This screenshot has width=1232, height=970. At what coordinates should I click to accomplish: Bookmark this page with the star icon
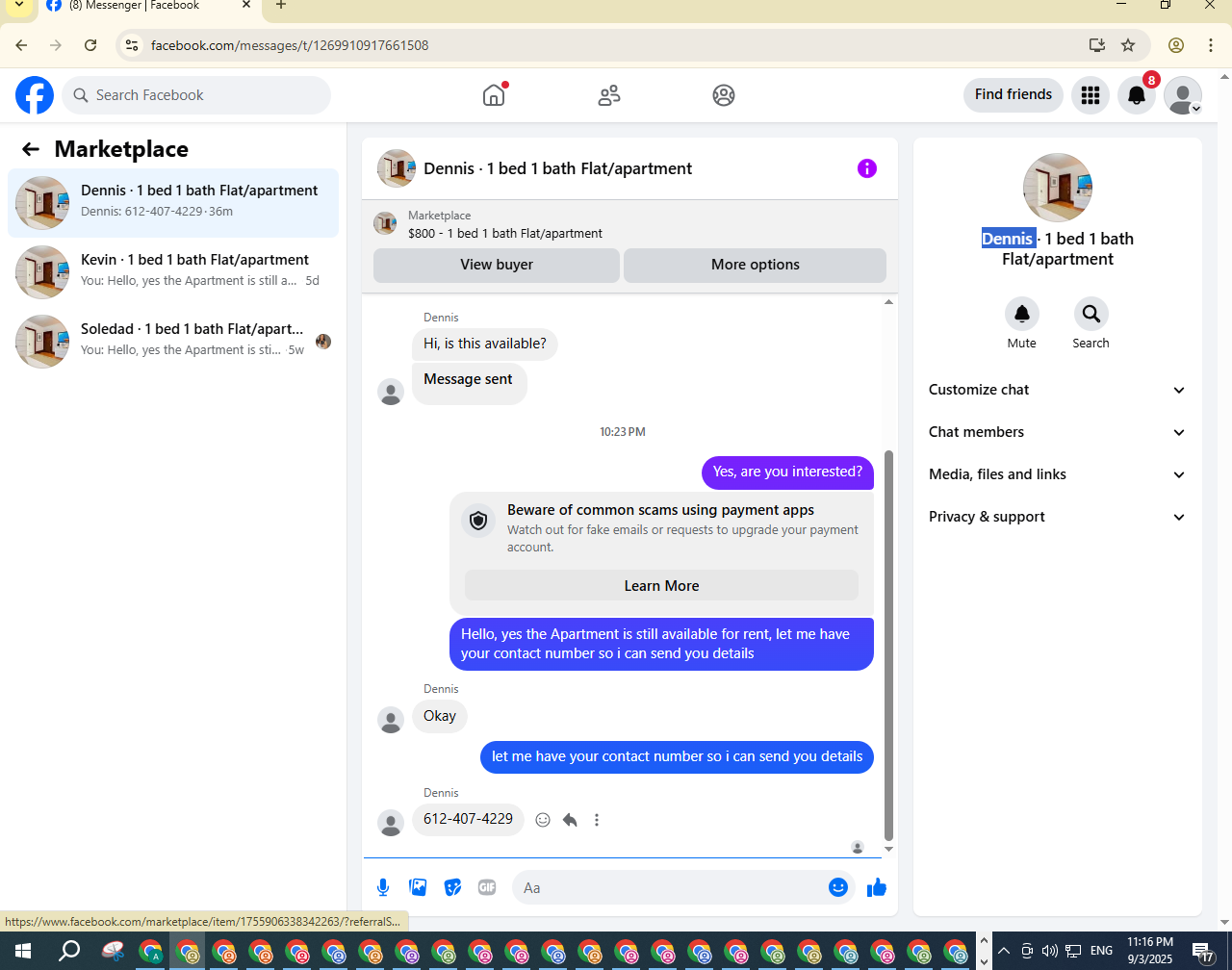(1128, 45)
